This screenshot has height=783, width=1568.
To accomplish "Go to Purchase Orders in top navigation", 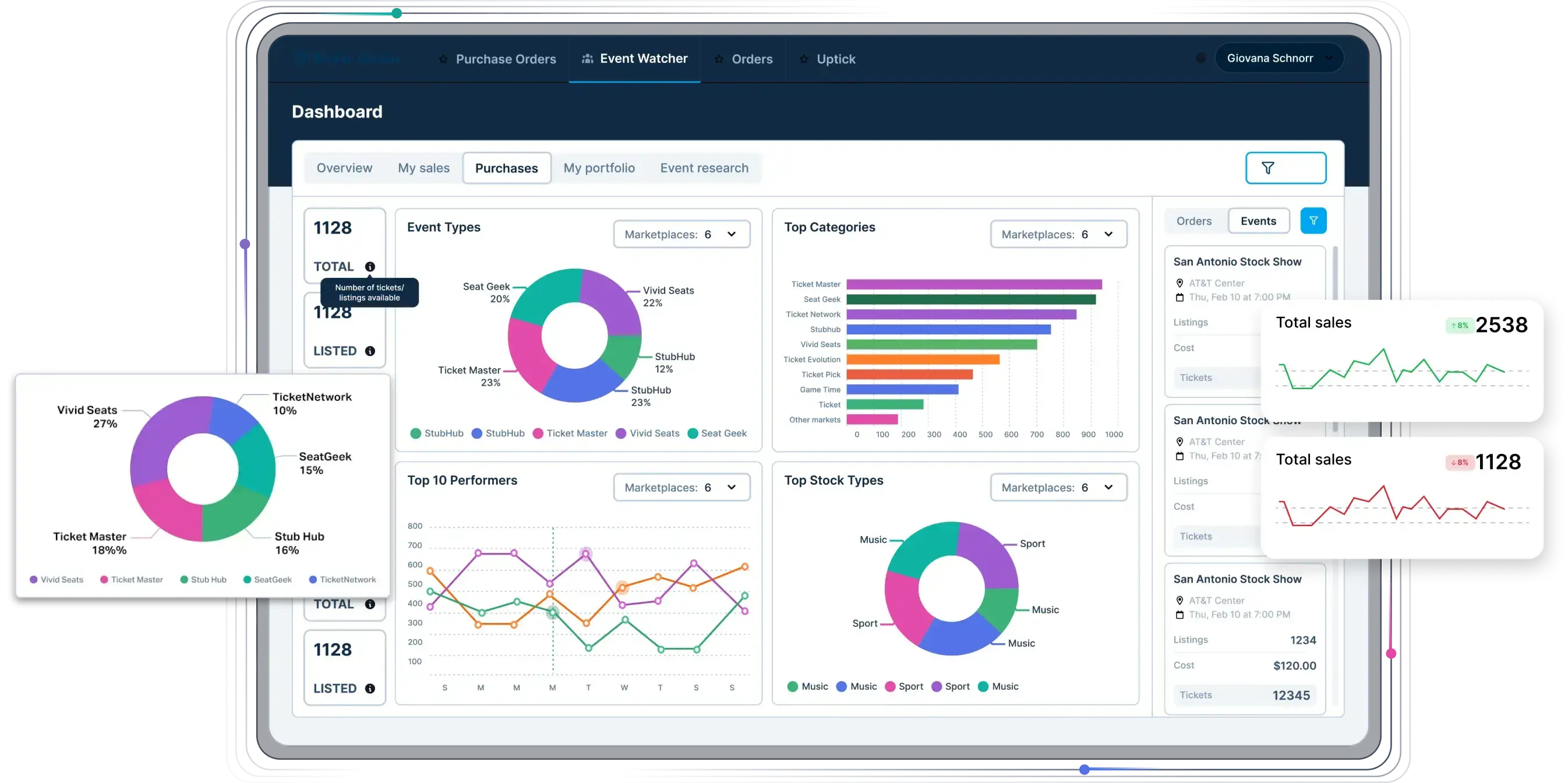I will (505, 59).
